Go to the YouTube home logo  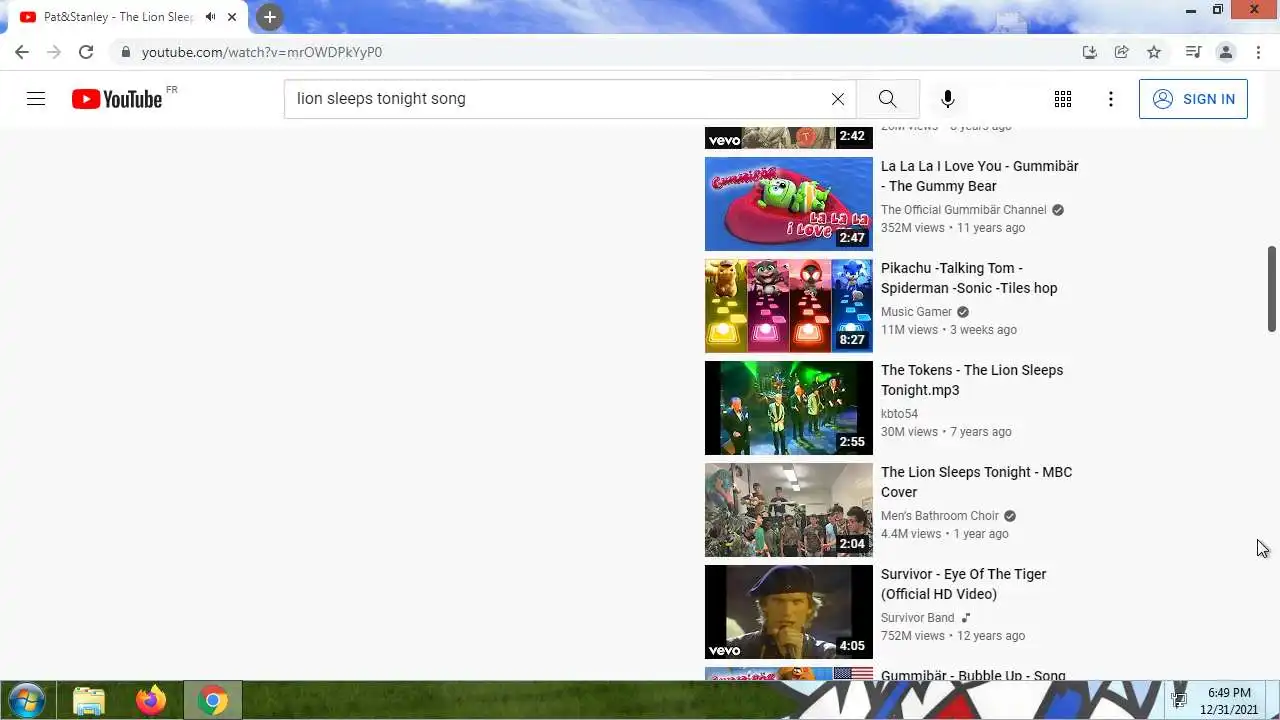pyautogui.click(x=117, y=99)
